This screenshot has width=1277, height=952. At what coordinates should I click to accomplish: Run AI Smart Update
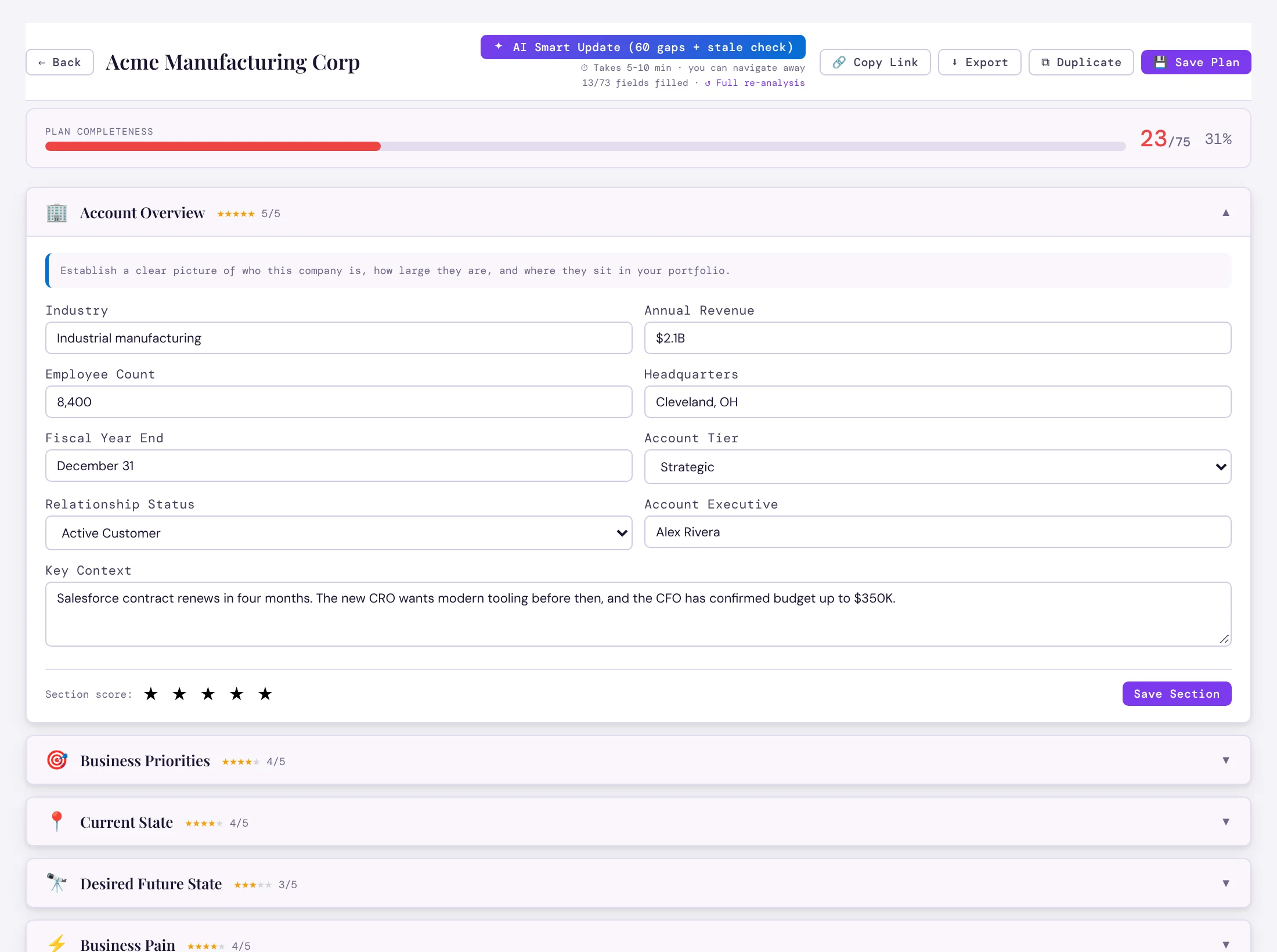pyautogui.click(x=643, y=47)
